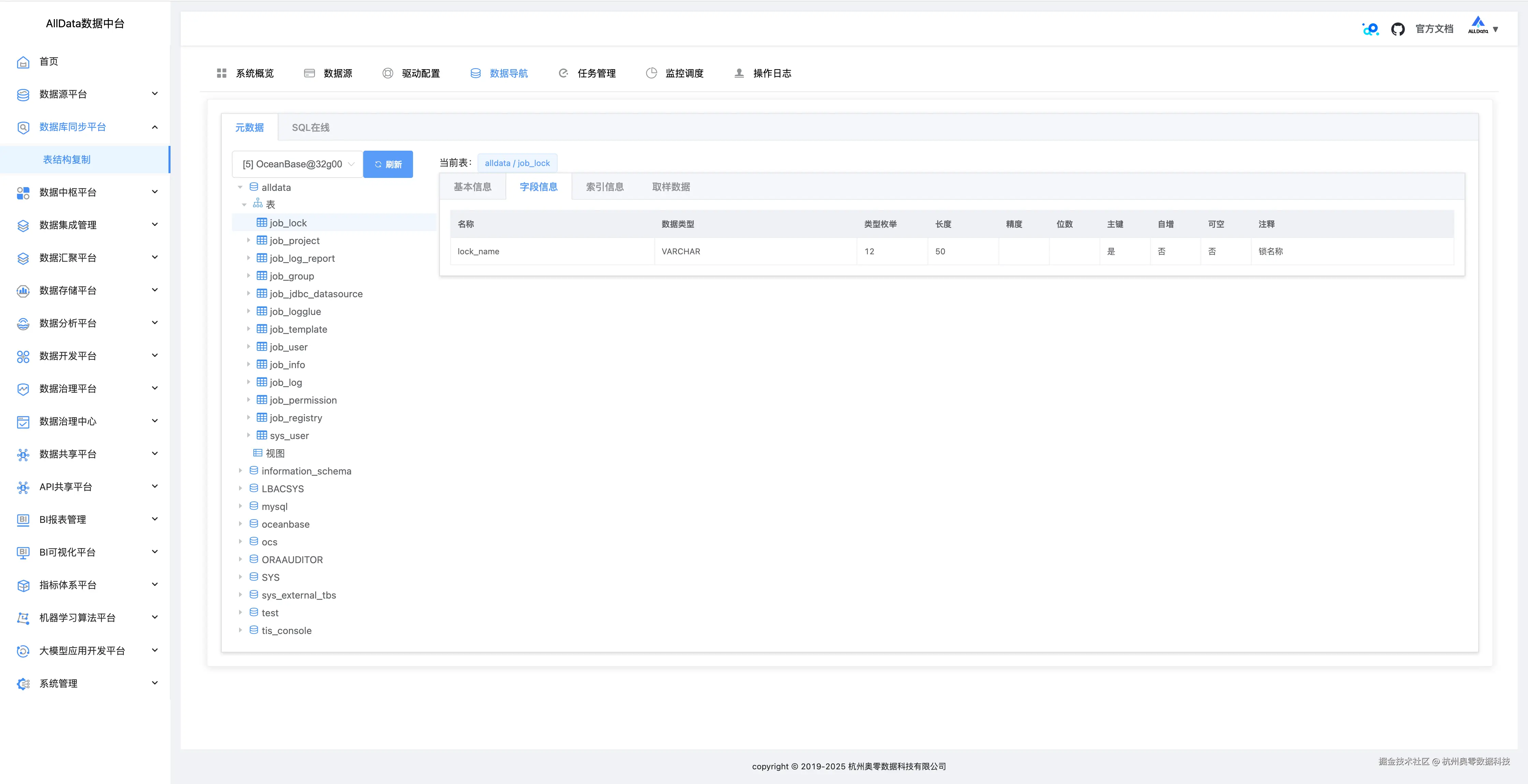Click the mysql database icon in tree
The width and height of the screenshot is (1528, 784).
tap(254, 506)
